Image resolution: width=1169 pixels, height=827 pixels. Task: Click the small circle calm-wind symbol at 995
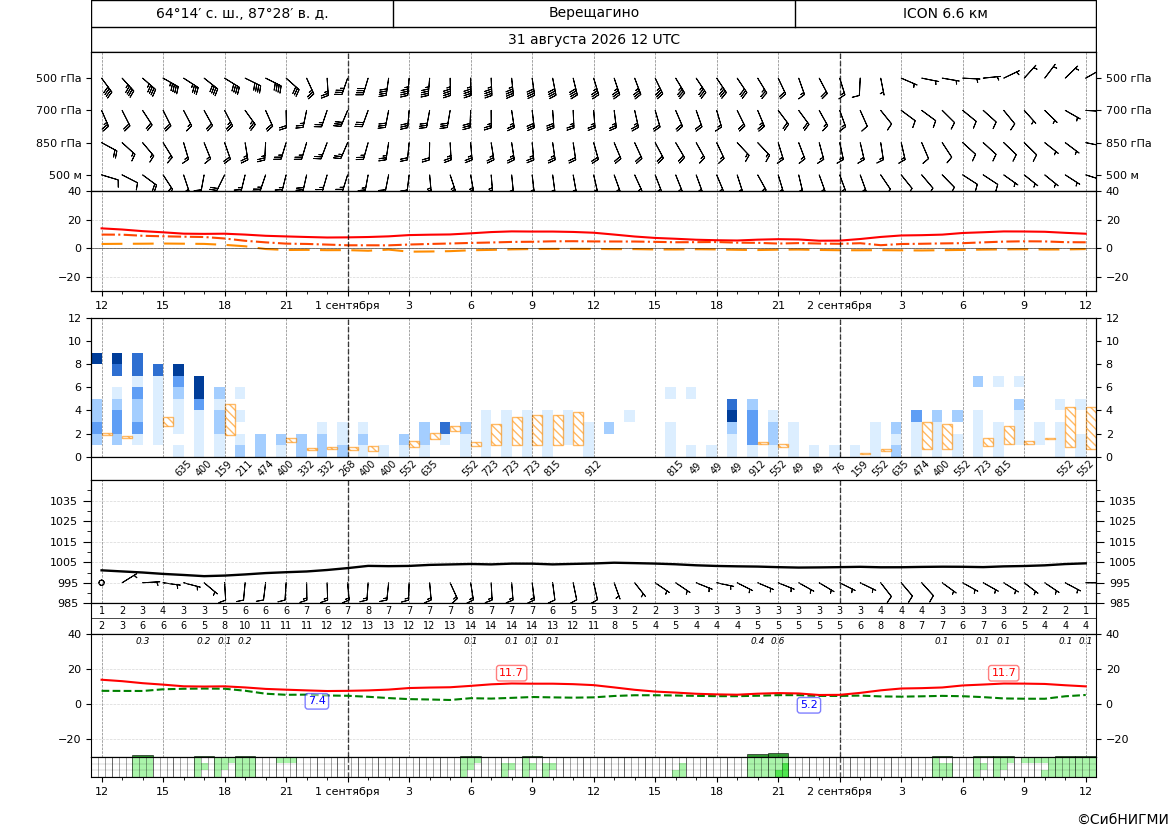(x=101, y=582)
